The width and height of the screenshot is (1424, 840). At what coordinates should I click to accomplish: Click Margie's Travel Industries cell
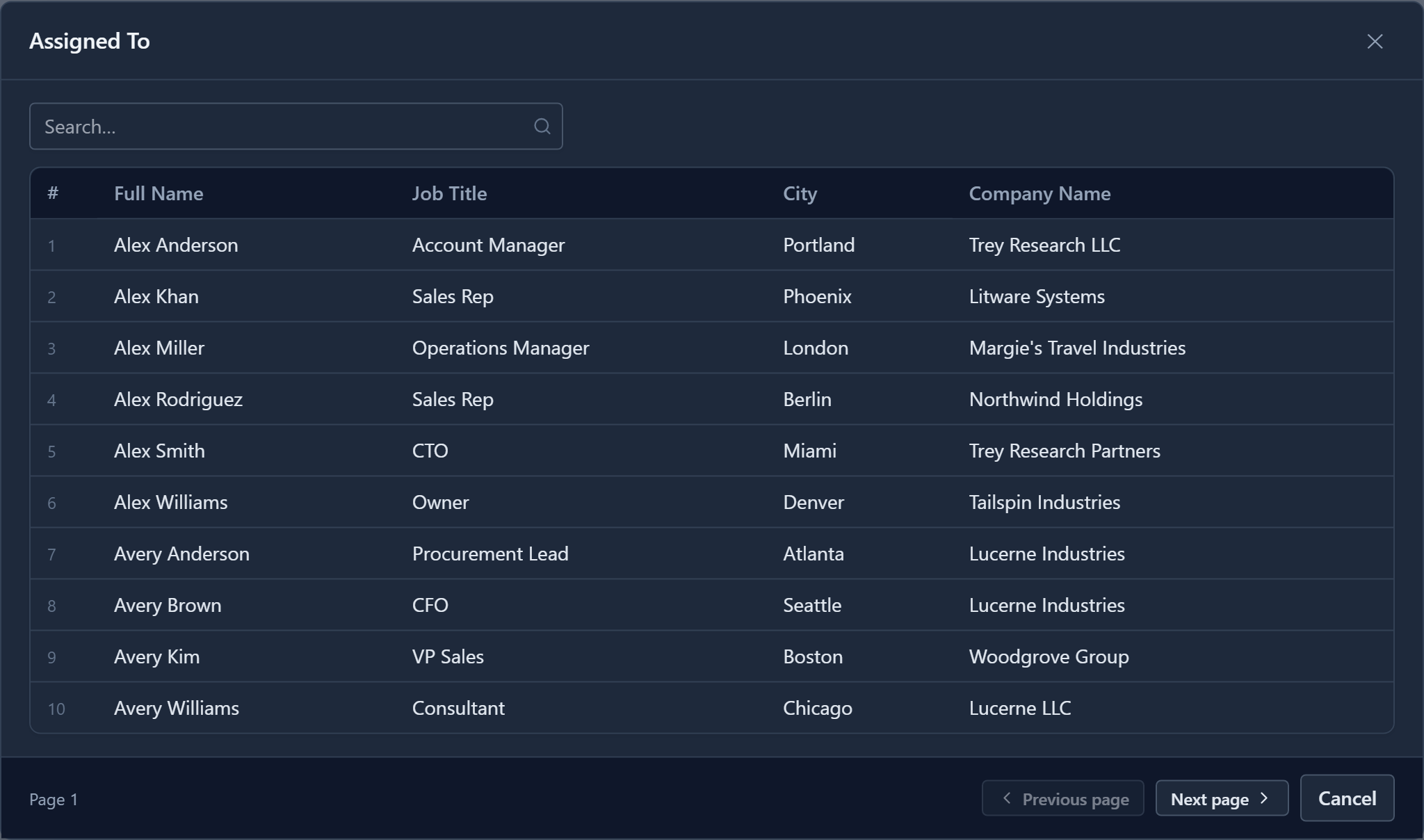point(1077,348)
